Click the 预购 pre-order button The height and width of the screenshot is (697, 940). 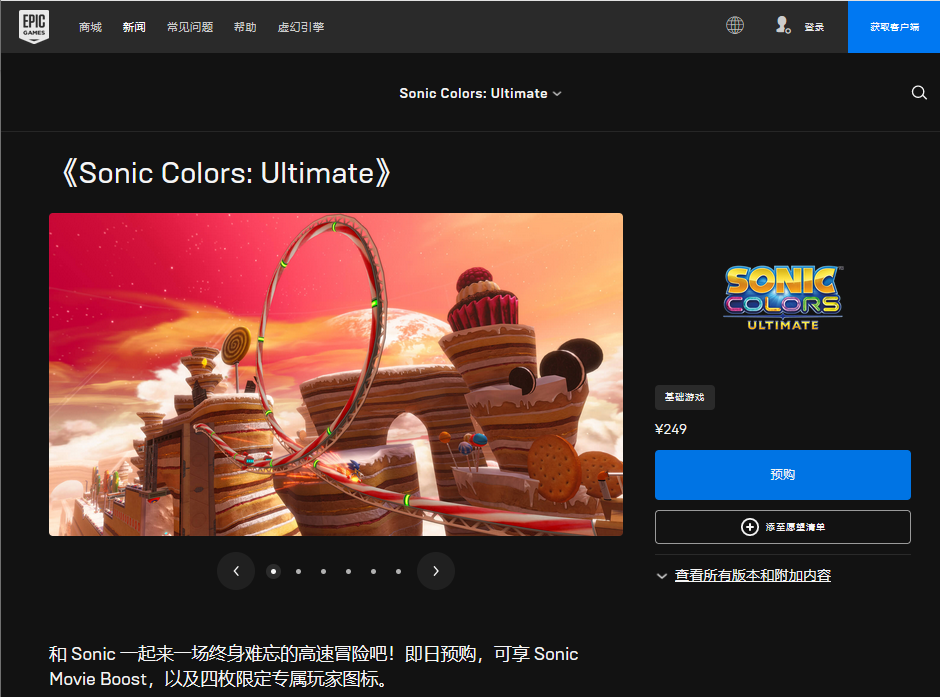pyautogui.click(x=782, y=475)
